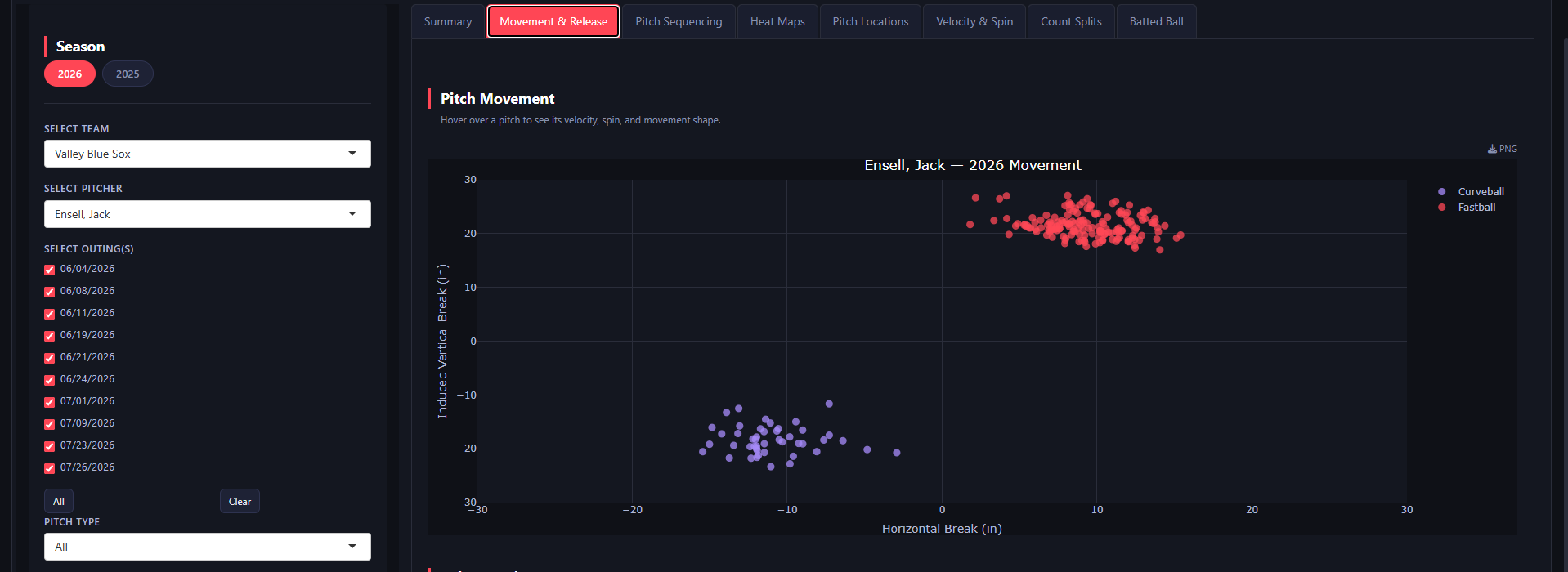Screen dimensions: 1568x572
Task: Clear the selected outings
Action: (x=240, y=501)
